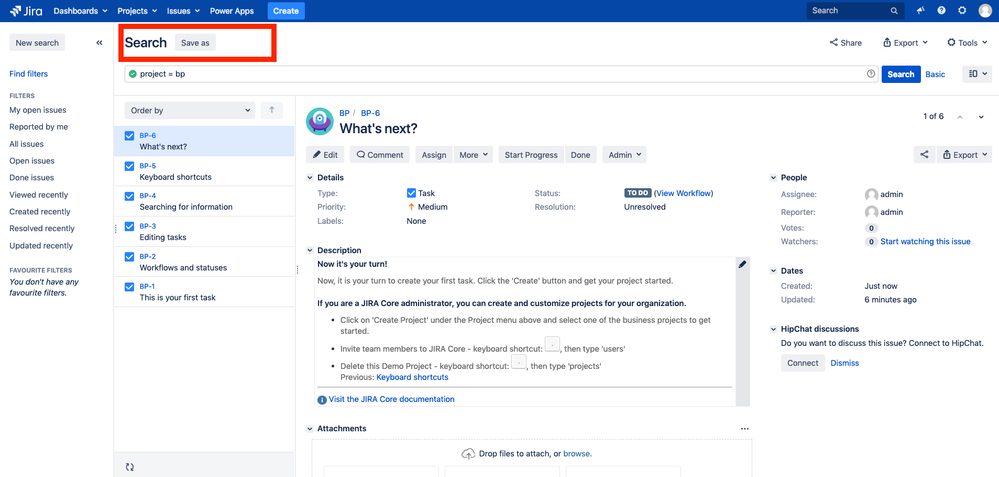
Task: Open Power Apps menu item
Action: coord(232,11)
